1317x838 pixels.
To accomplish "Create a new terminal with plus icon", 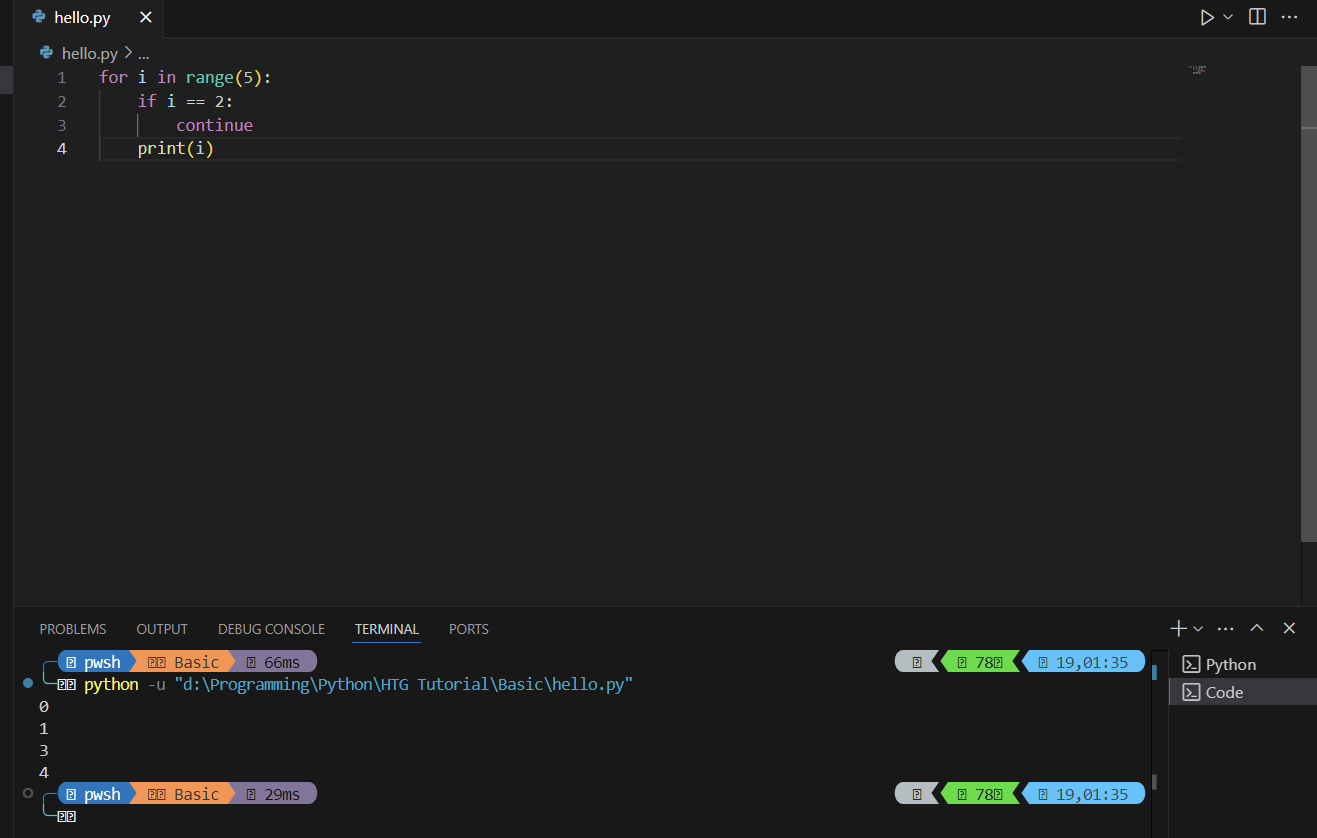I will click(x=1178, y=628).
